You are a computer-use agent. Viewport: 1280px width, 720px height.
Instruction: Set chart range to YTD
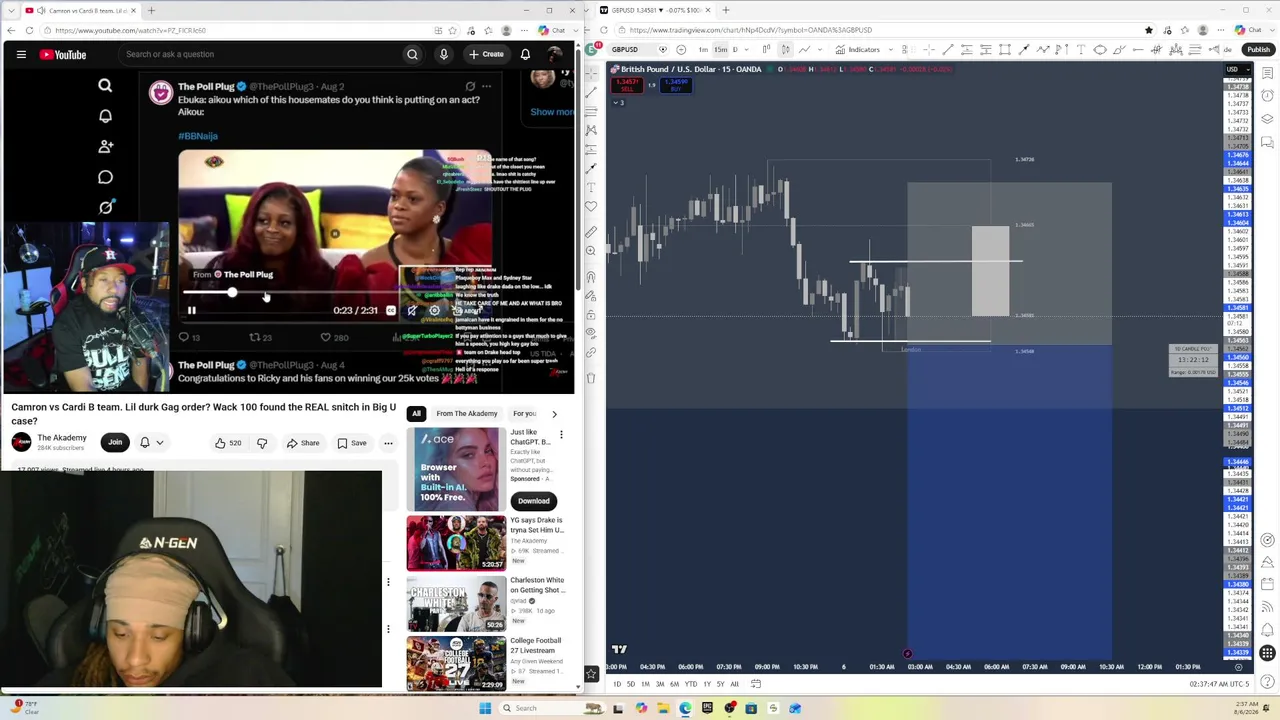click(690, 684)
